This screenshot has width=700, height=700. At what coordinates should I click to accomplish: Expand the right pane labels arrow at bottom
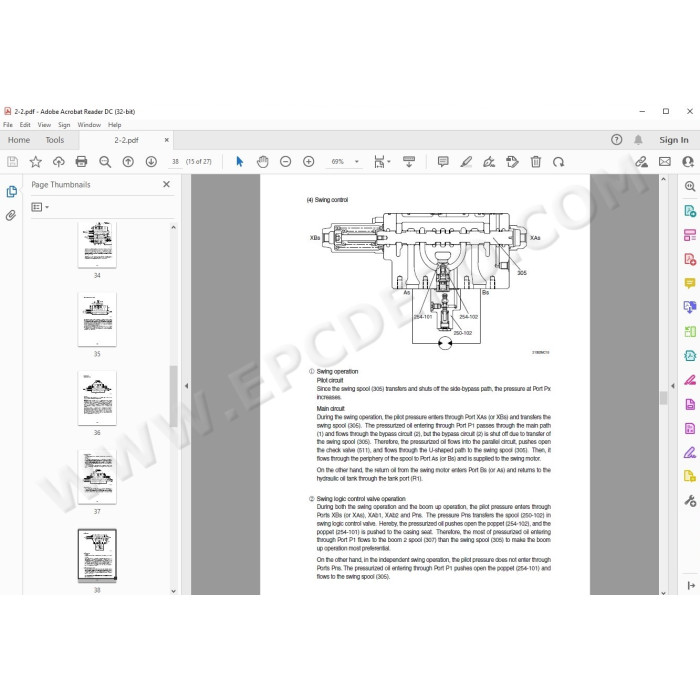point(691,586)
